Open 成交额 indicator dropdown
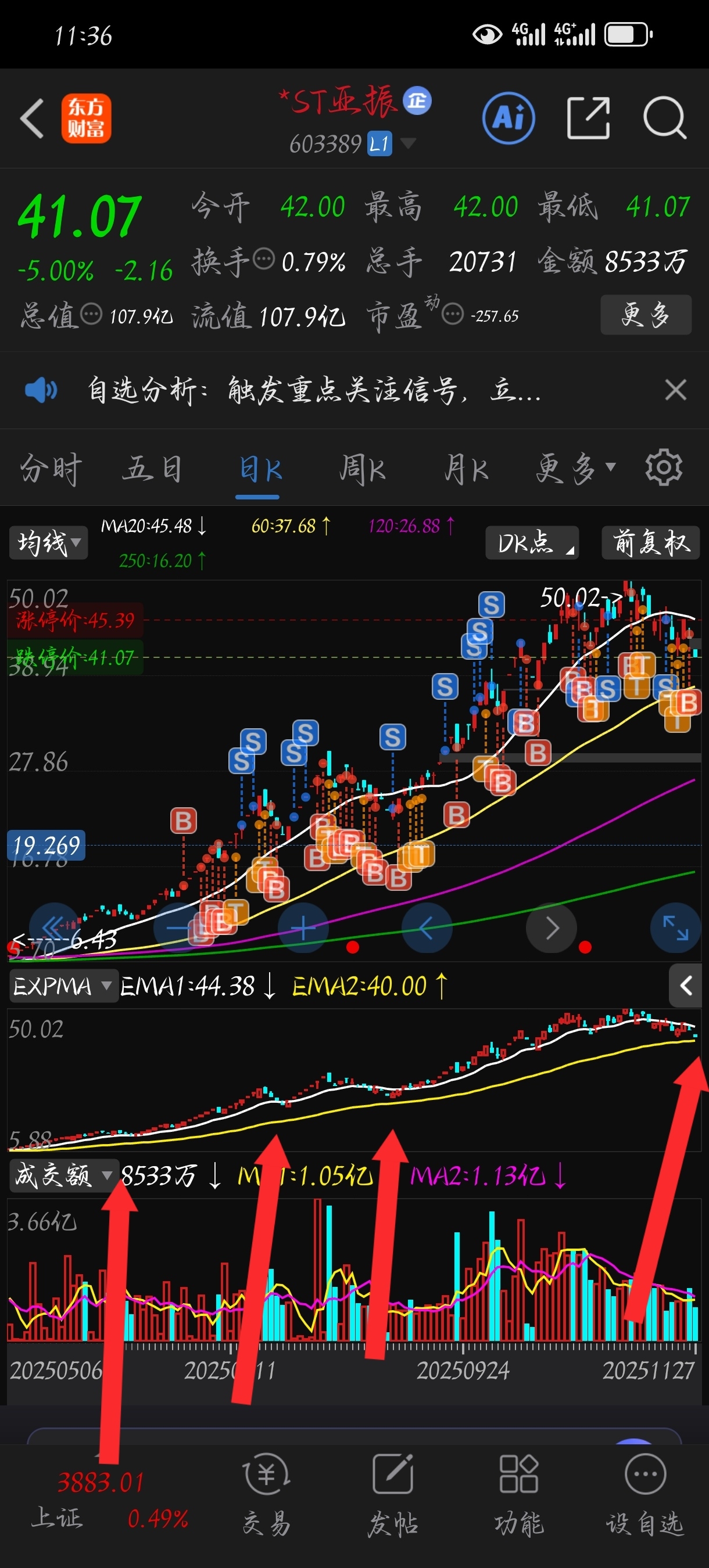709x1568 pixels. [x=63, y=1175]
